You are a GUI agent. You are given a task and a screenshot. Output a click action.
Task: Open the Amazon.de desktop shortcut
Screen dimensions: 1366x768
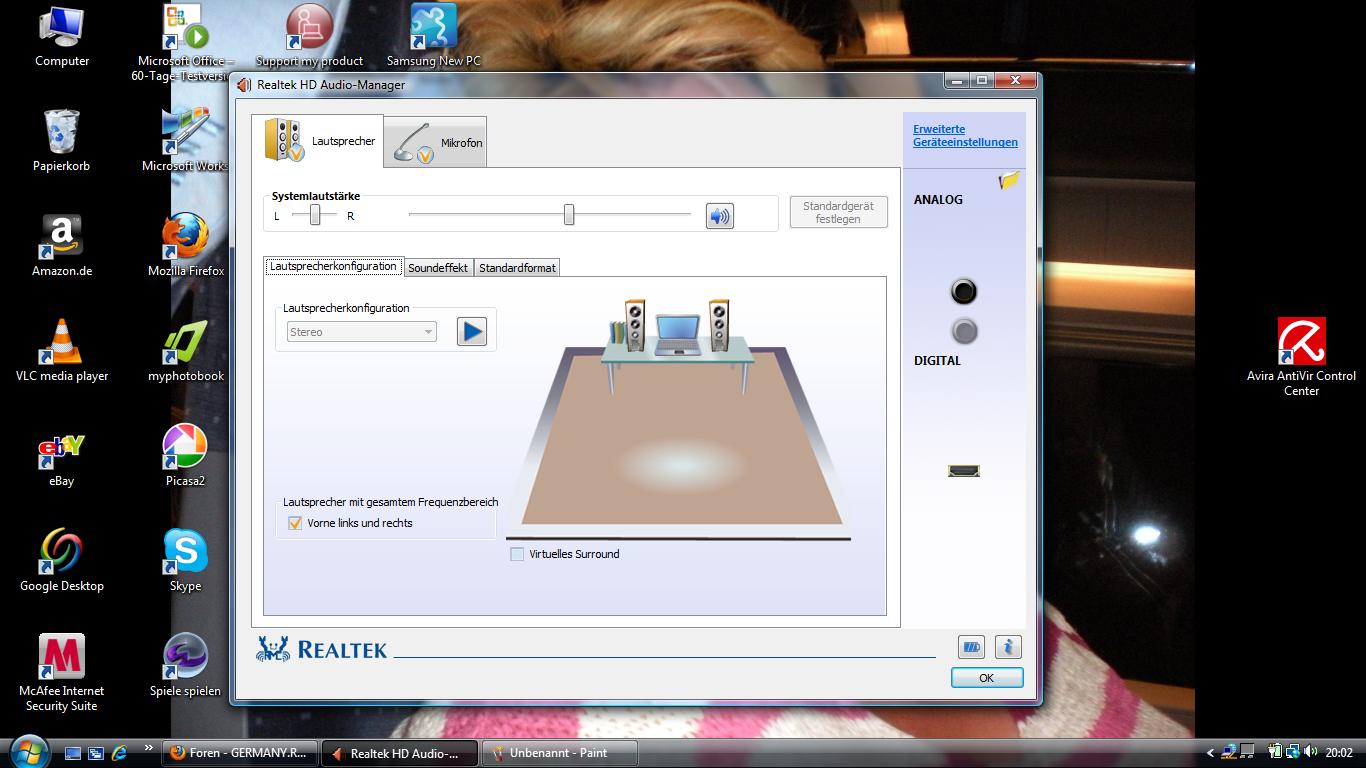pyautogui.click(x=62, y=246)
